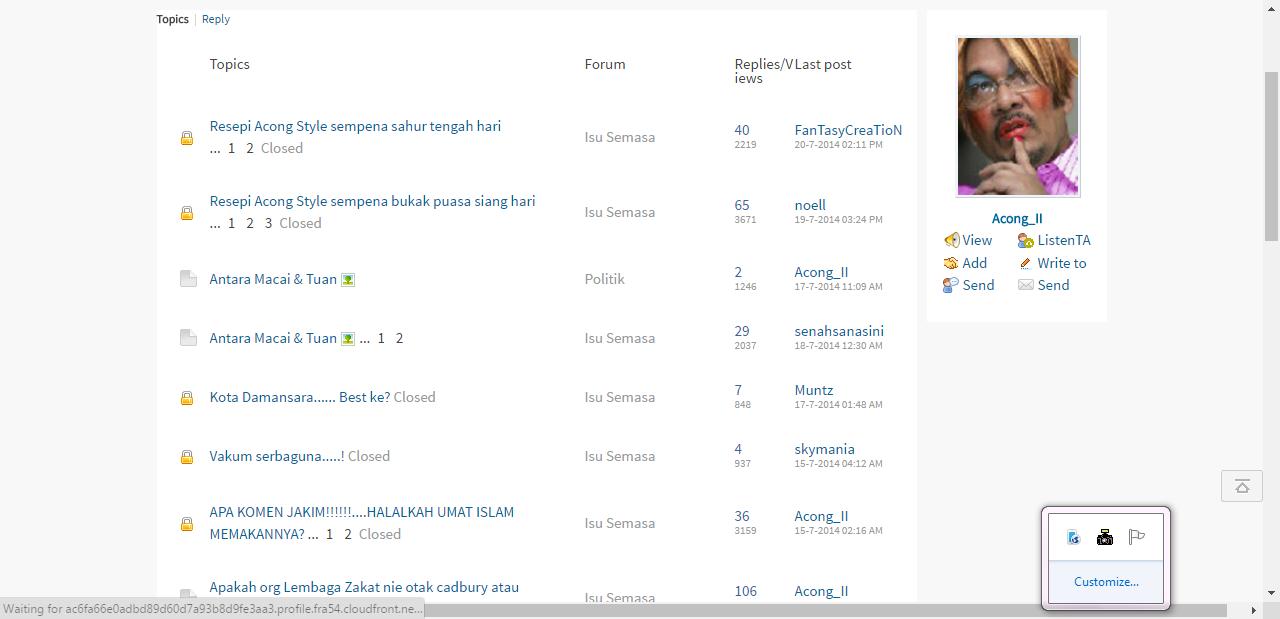Click the handshake Add friend icon
Viewport: 1280px width, 619px height.
(x=951, y=263)
